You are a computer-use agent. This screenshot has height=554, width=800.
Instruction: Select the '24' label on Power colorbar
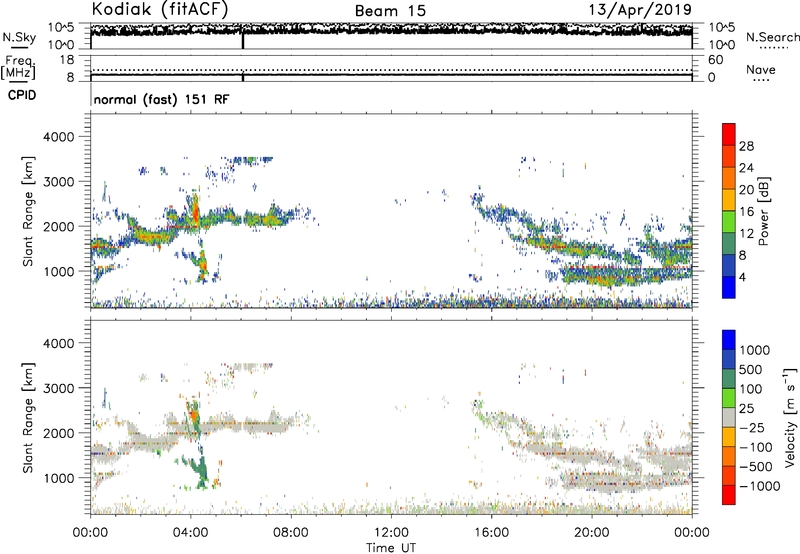746,168
